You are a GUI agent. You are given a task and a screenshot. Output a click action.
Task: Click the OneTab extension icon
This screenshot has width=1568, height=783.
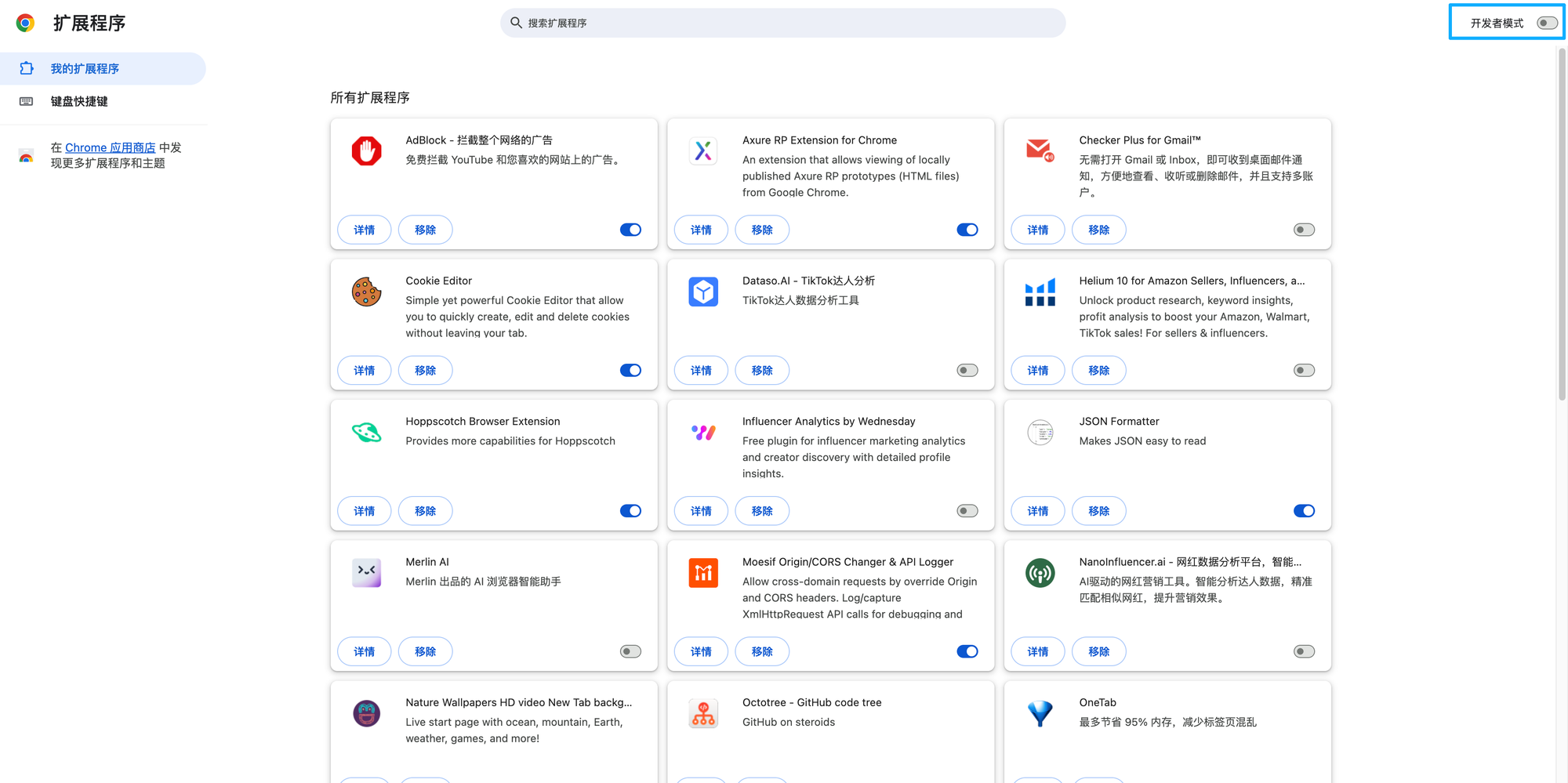pyautogui.click(x=1040, y=713)
